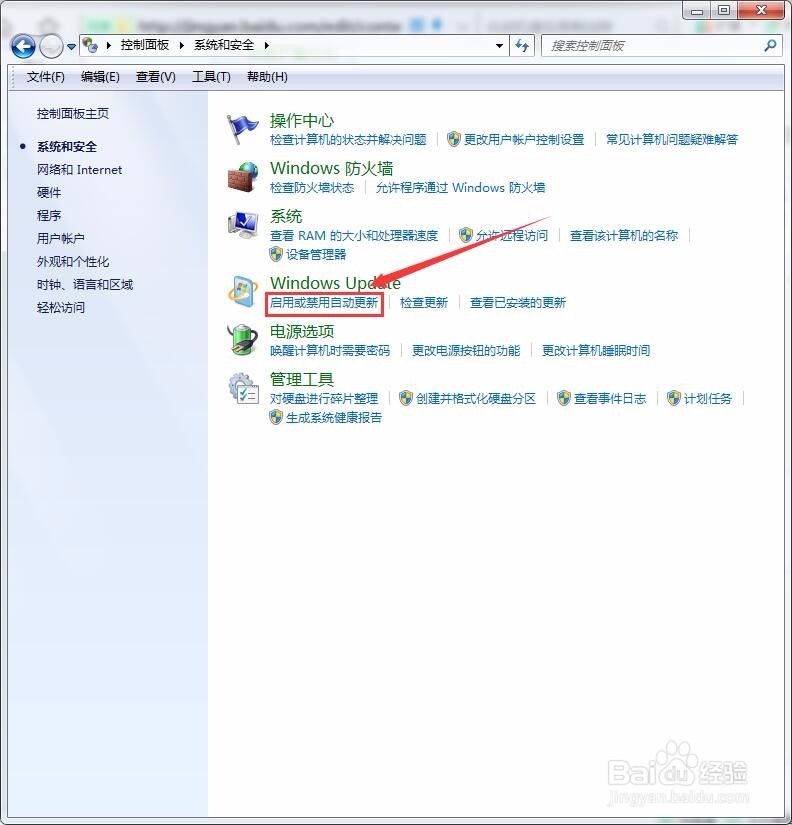Open 轻松访问 category in sidebar
This screenshot has width=792, height=825.
61,308
